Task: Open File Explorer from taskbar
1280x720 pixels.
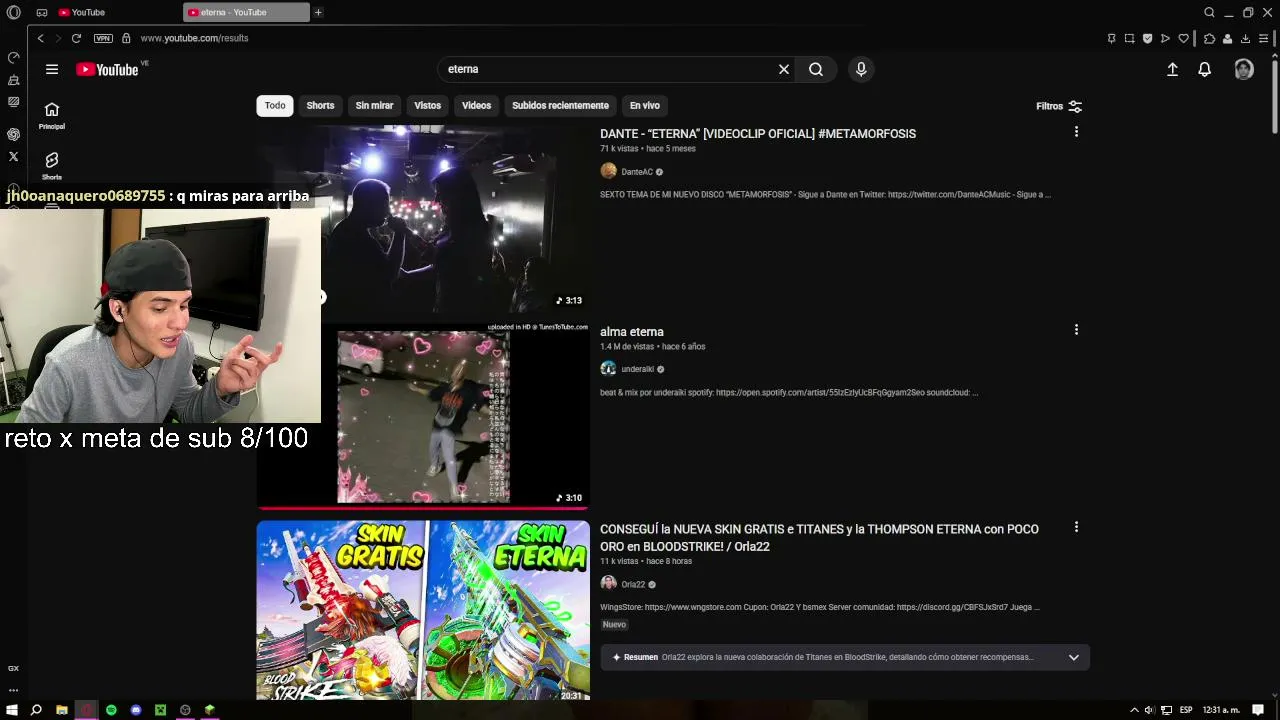Action: [62, 710]
